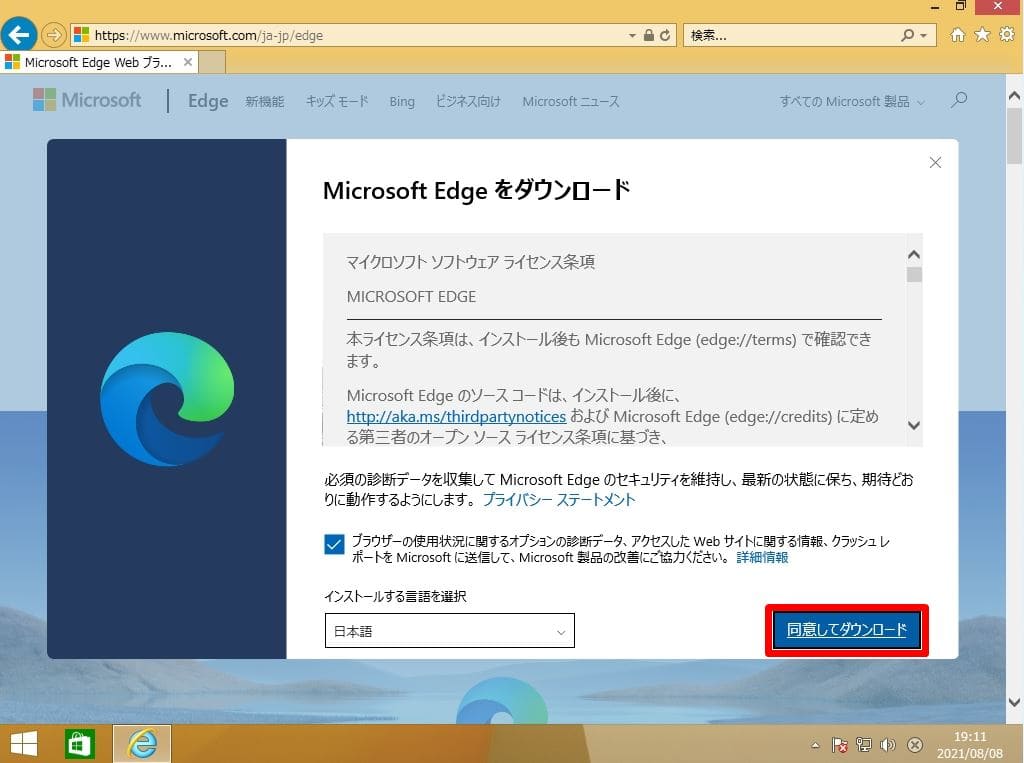Open a new blank tab

(x=212, y=62)
